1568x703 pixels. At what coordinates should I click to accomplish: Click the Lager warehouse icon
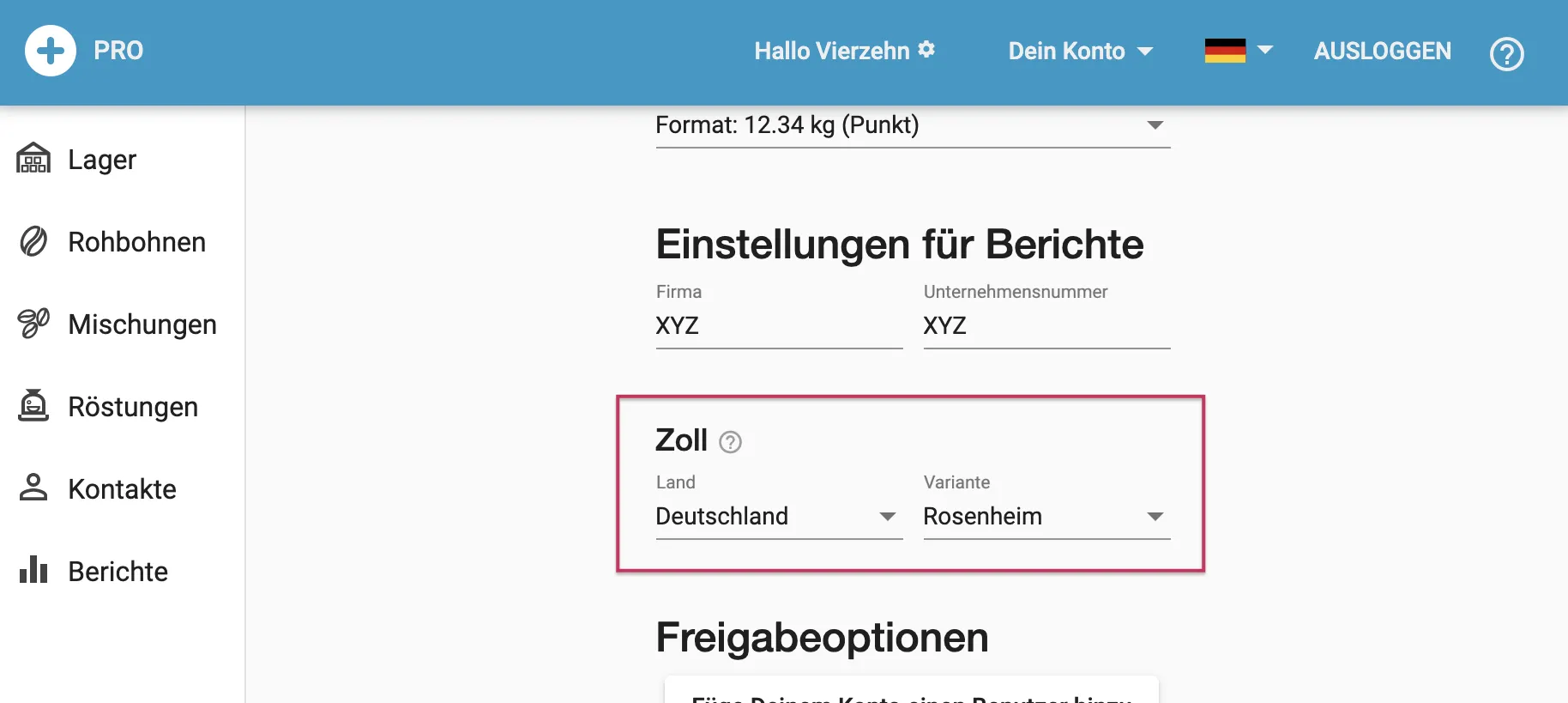tap(33, 159)
